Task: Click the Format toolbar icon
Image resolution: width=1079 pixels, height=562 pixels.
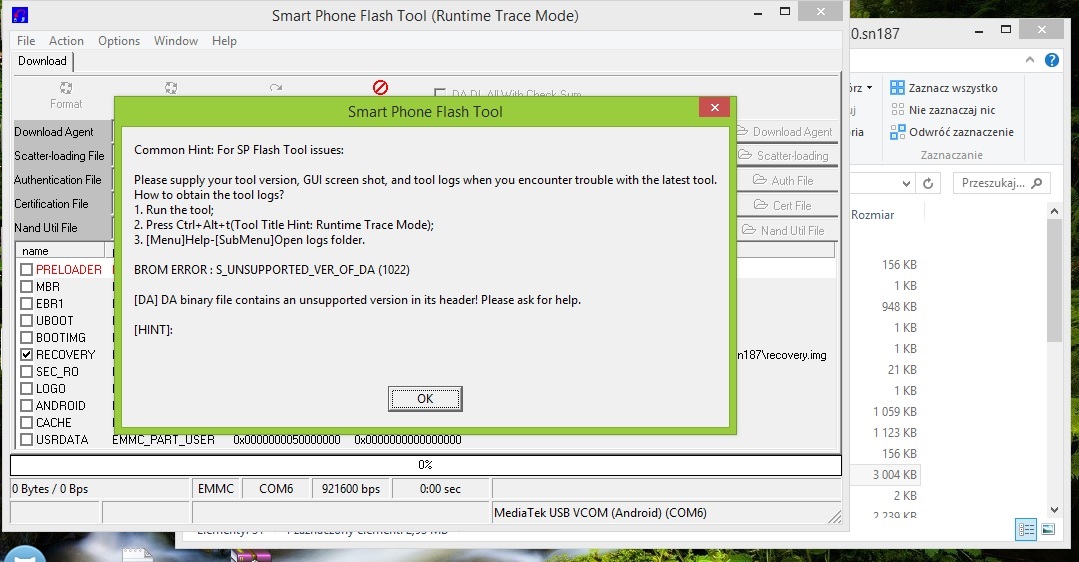Action: tap(66, 89)
